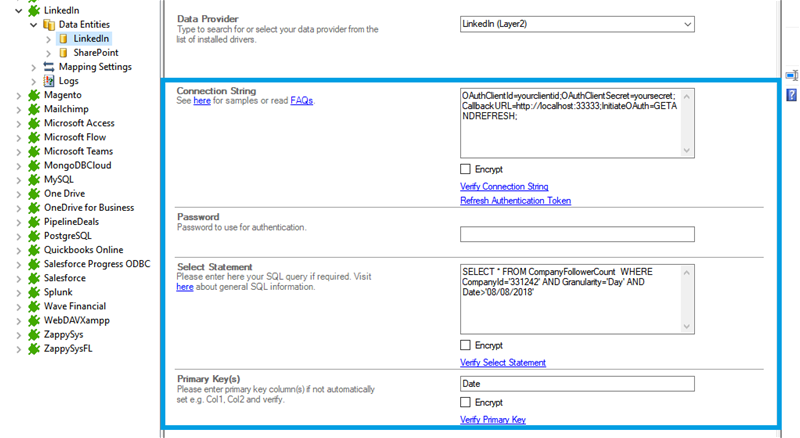Click the Microsoft Flow connection icon

click(x=34, y=137)
